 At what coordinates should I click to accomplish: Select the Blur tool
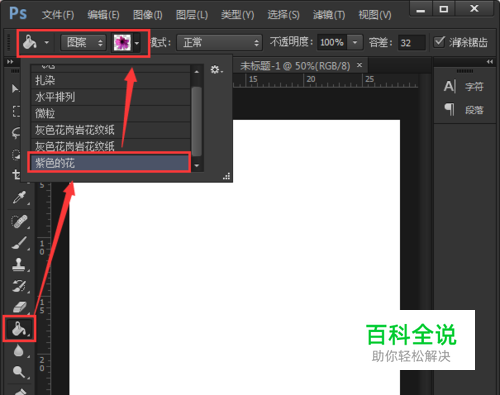(19, 350)
